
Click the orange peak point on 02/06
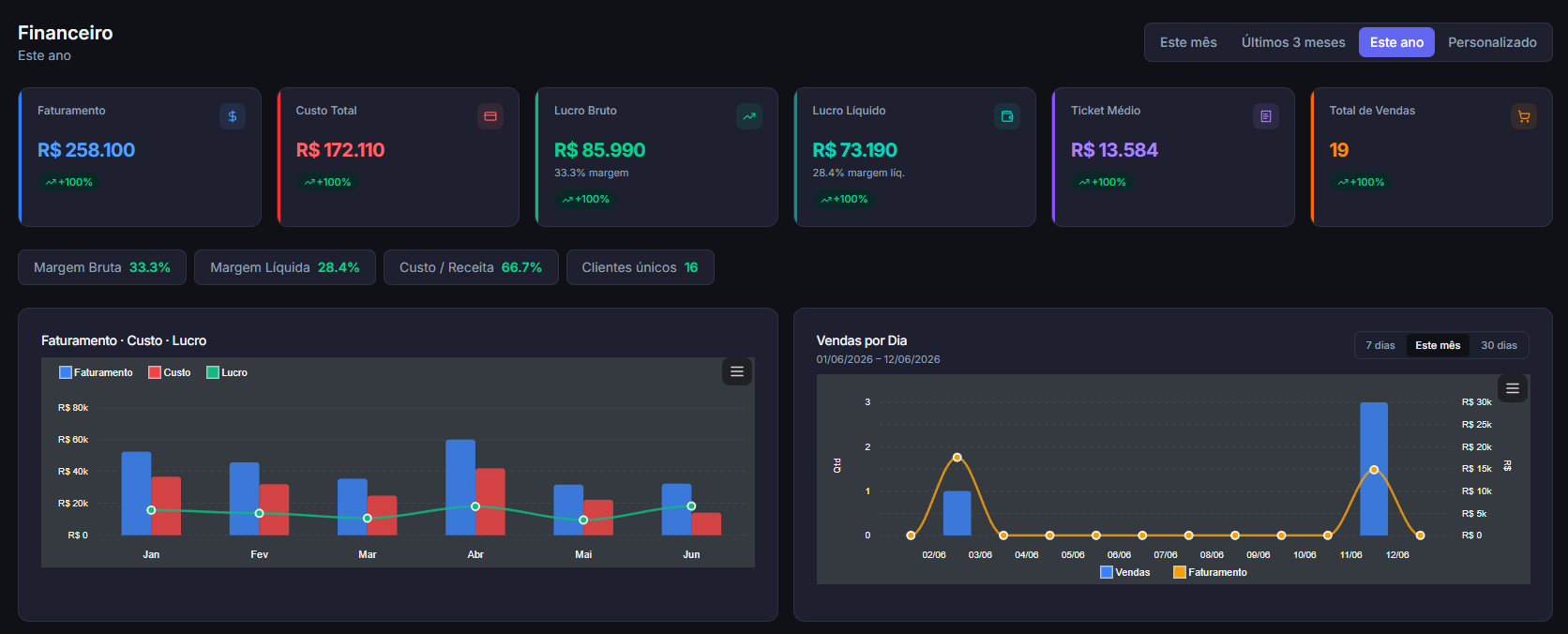[957, 458]
